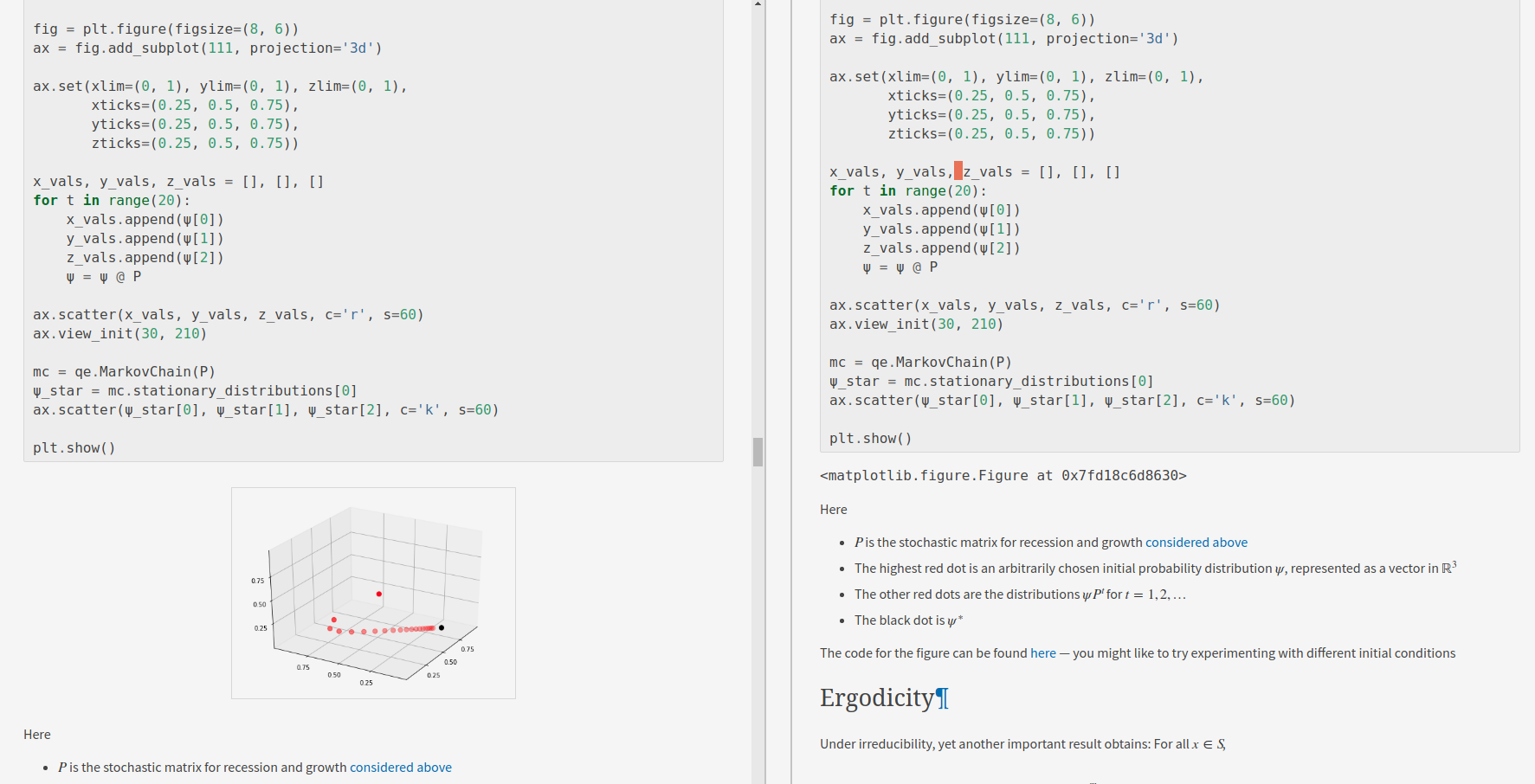Click "plt.show()" in the left pane code
Image resolution: width=1535 pixels, height=784 pixels.
(x=74, y=448)
